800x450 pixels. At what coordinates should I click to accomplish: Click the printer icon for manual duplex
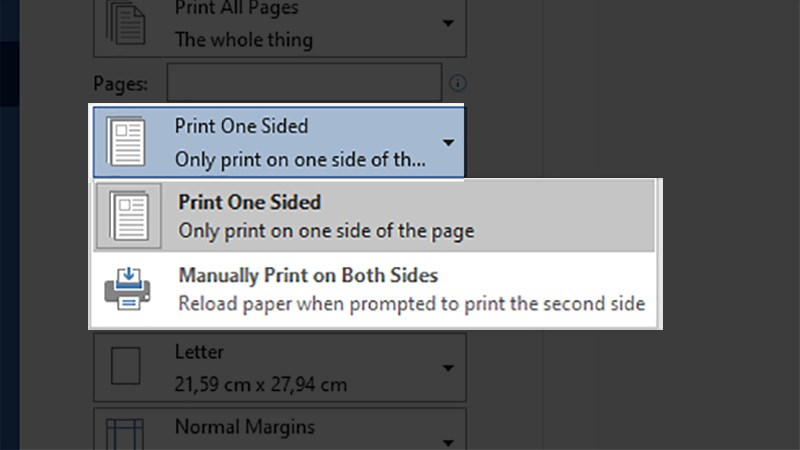128,289
